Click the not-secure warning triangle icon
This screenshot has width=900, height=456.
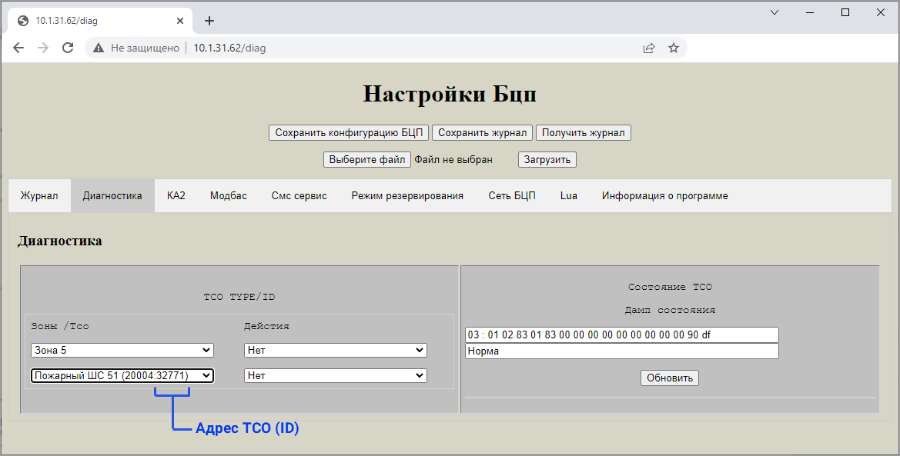[x=99, y=48]
